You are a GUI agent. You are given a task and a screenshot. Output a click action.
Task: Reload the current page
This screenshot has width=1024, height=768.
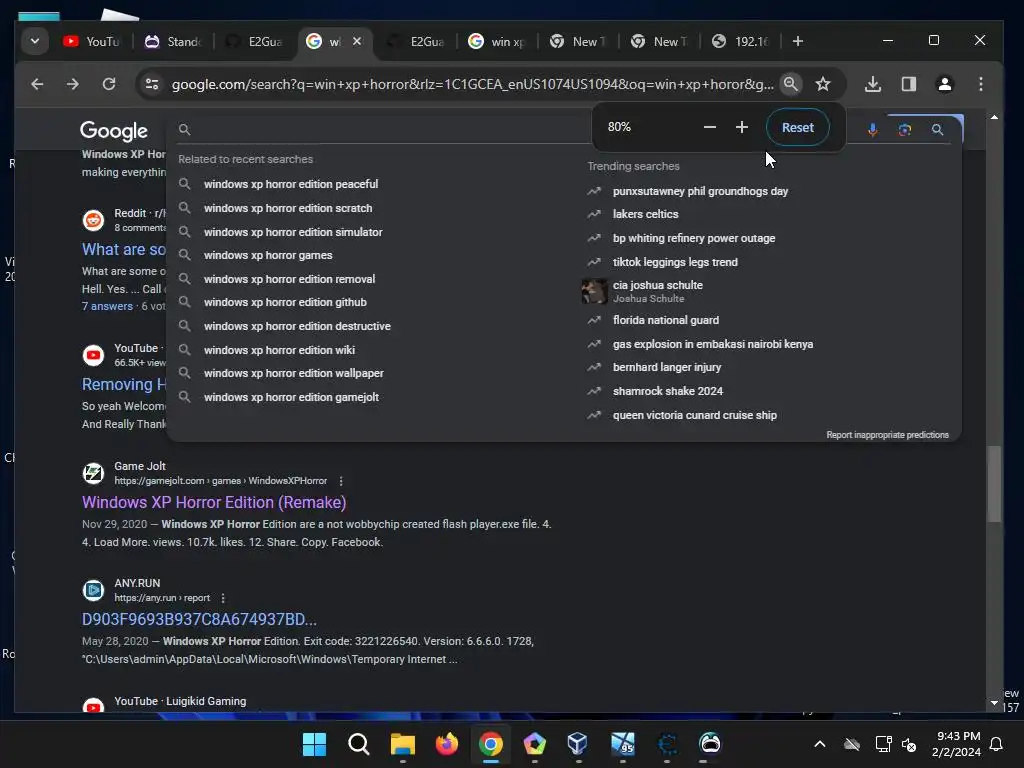click(x=109, y=84)
